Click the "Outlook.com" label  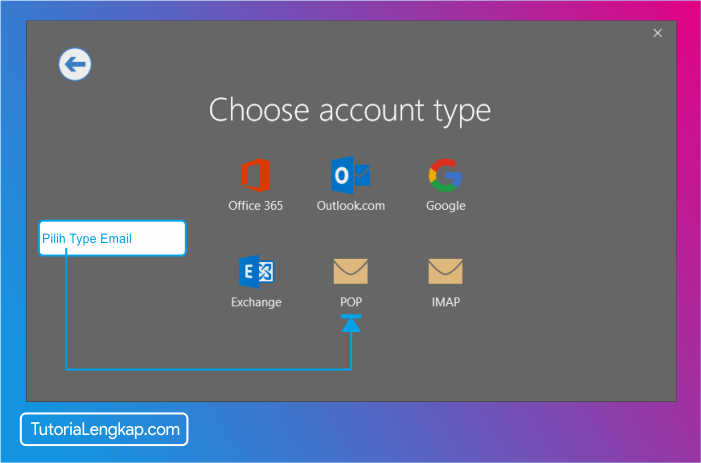click(351, 206)
